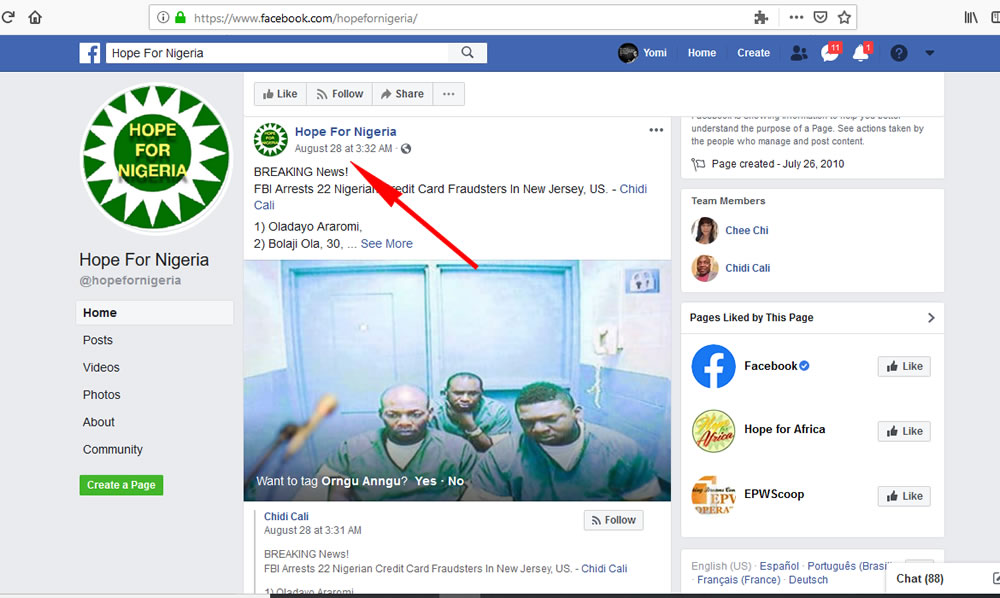
Task: Open the account dropdown arrow
Action: (930, 53)
